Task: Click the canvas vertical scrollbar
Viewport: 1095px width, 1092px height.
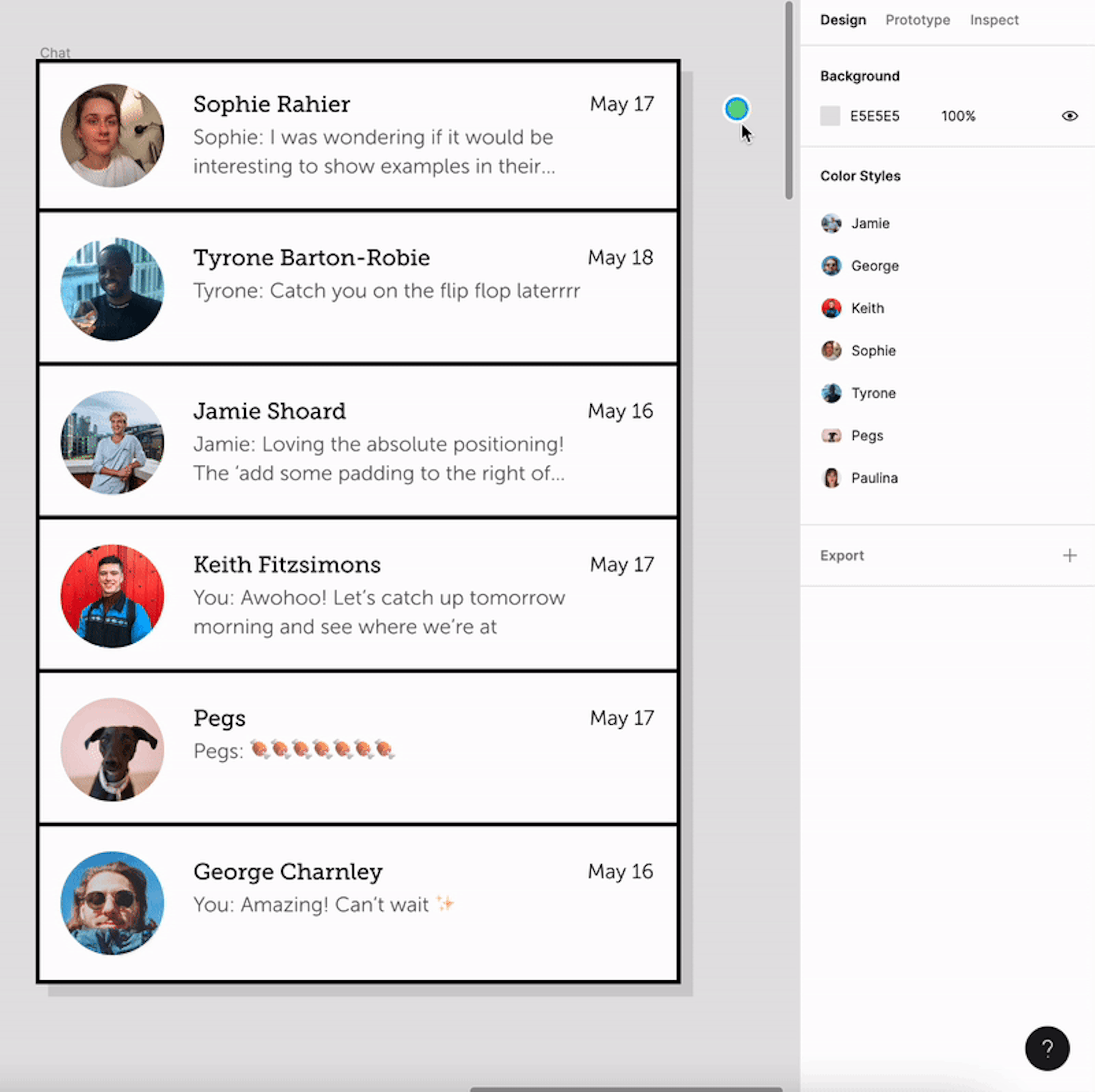Action: (789, 100)
